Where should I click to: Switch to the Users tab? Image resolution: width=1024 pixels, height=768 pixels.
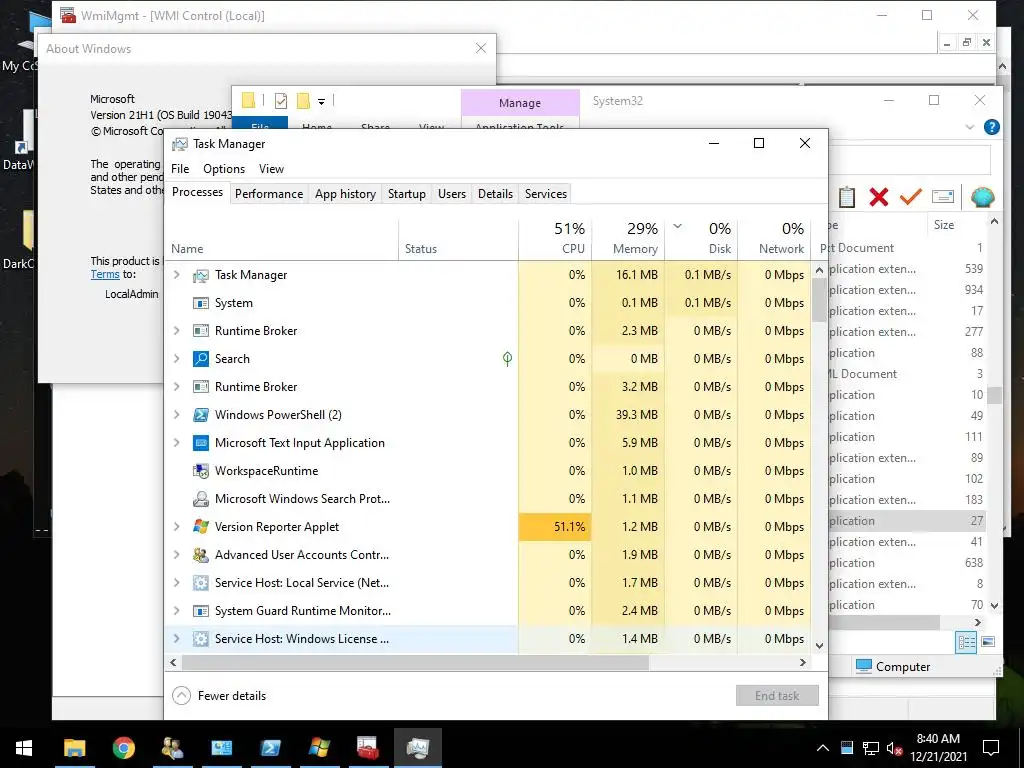point(452,194)
